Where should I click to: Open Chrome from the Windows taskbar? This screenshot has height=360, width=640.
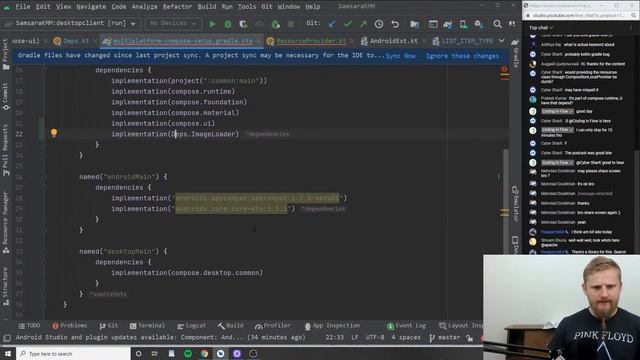click(x=204, y=353)
